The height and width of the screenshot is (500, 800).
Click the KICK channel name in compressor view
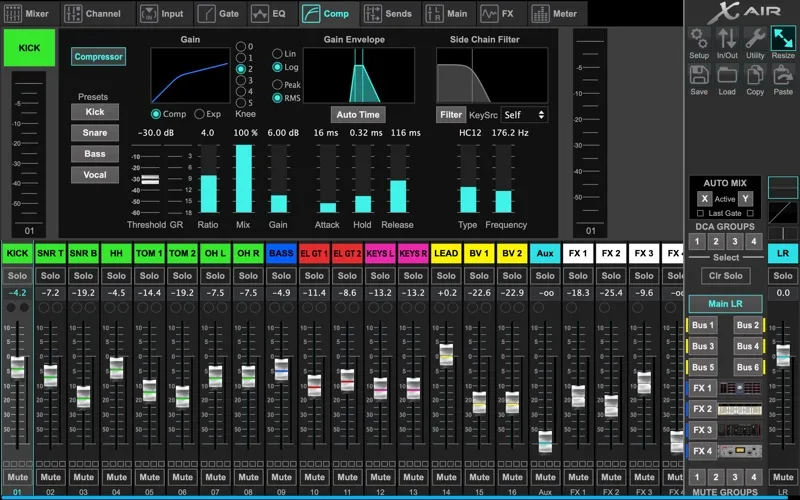29,48
